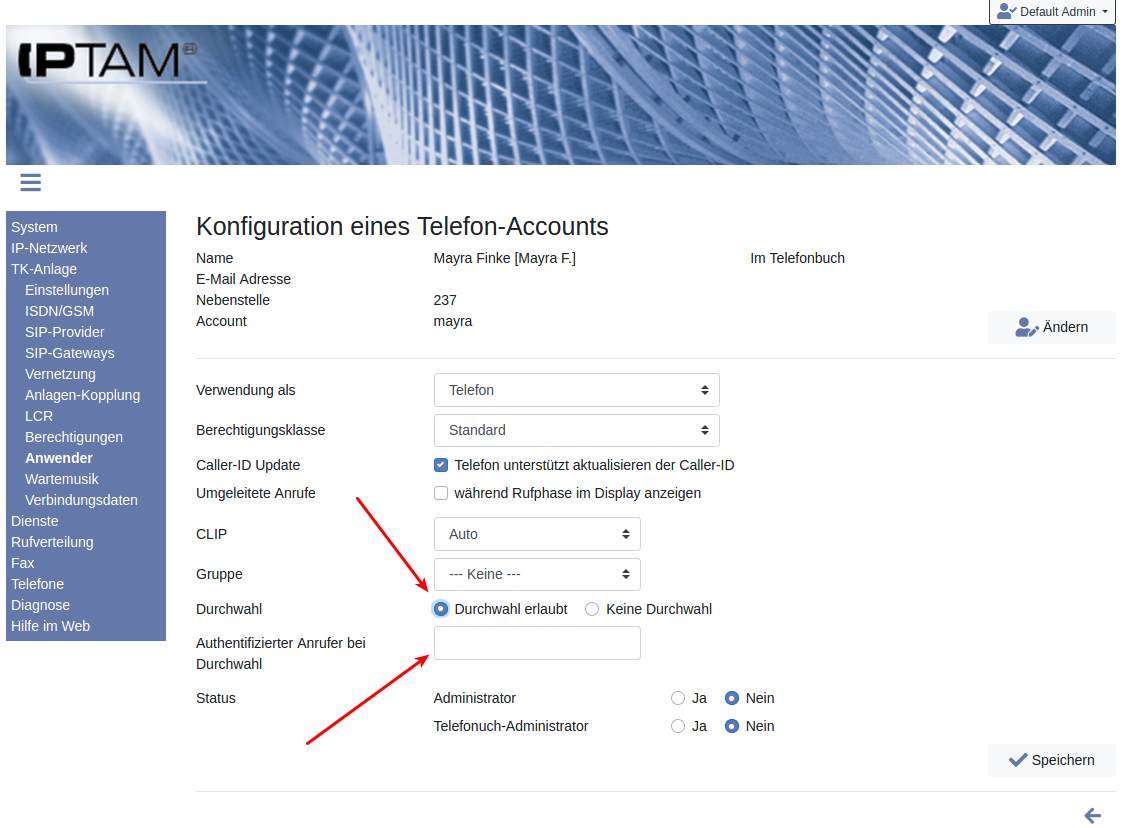Expand the Berechtigungsklasse dropdown

(x=576, y=430)
